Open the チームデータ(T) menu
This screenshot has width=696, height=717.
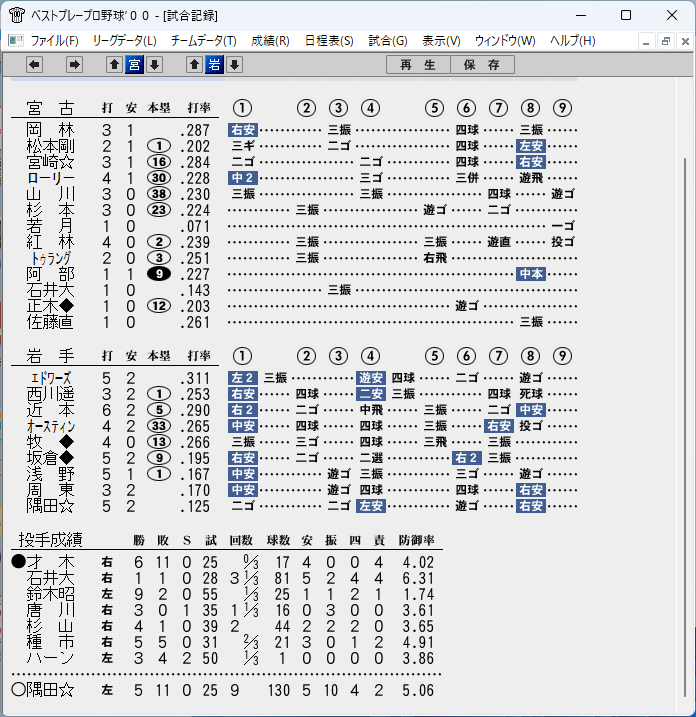203,41
